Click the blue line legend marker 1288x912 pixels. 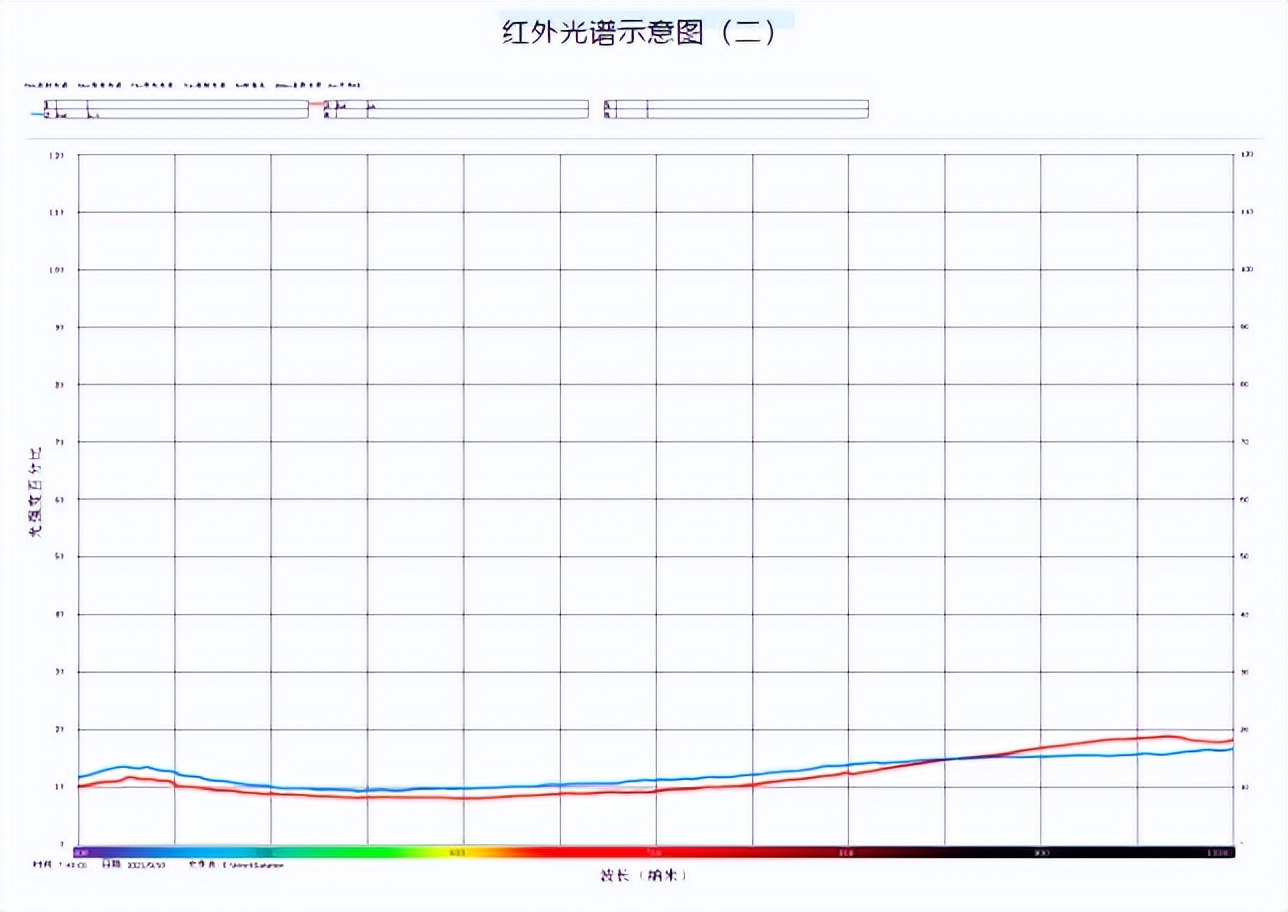[x=37, y=114]
